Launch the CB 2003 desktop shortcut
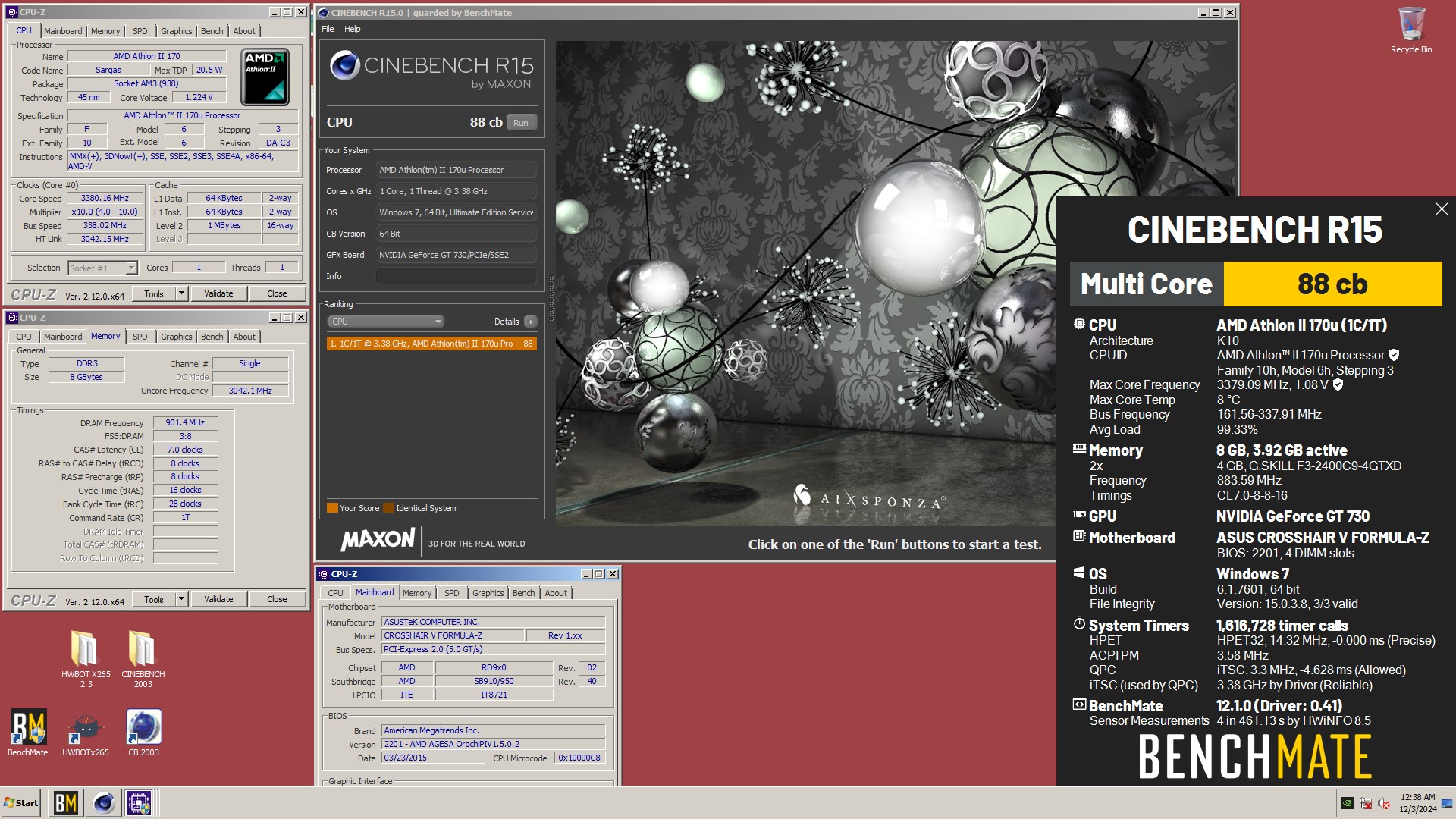Viewport: 1456px width, 819px height. pyautogui.click(x=143, y=733)
